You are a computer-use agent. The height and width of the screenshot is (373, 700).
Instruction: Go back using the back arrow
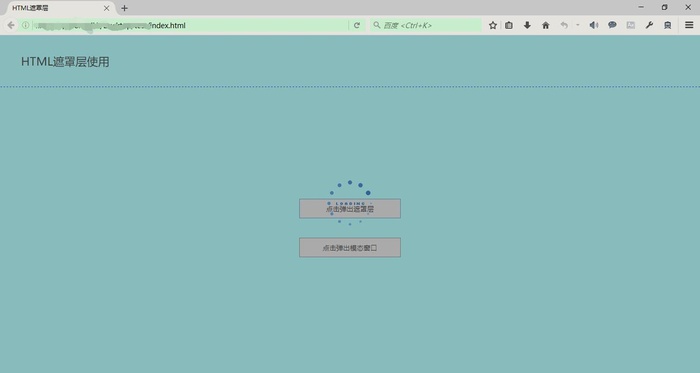(x=11, y=25)
